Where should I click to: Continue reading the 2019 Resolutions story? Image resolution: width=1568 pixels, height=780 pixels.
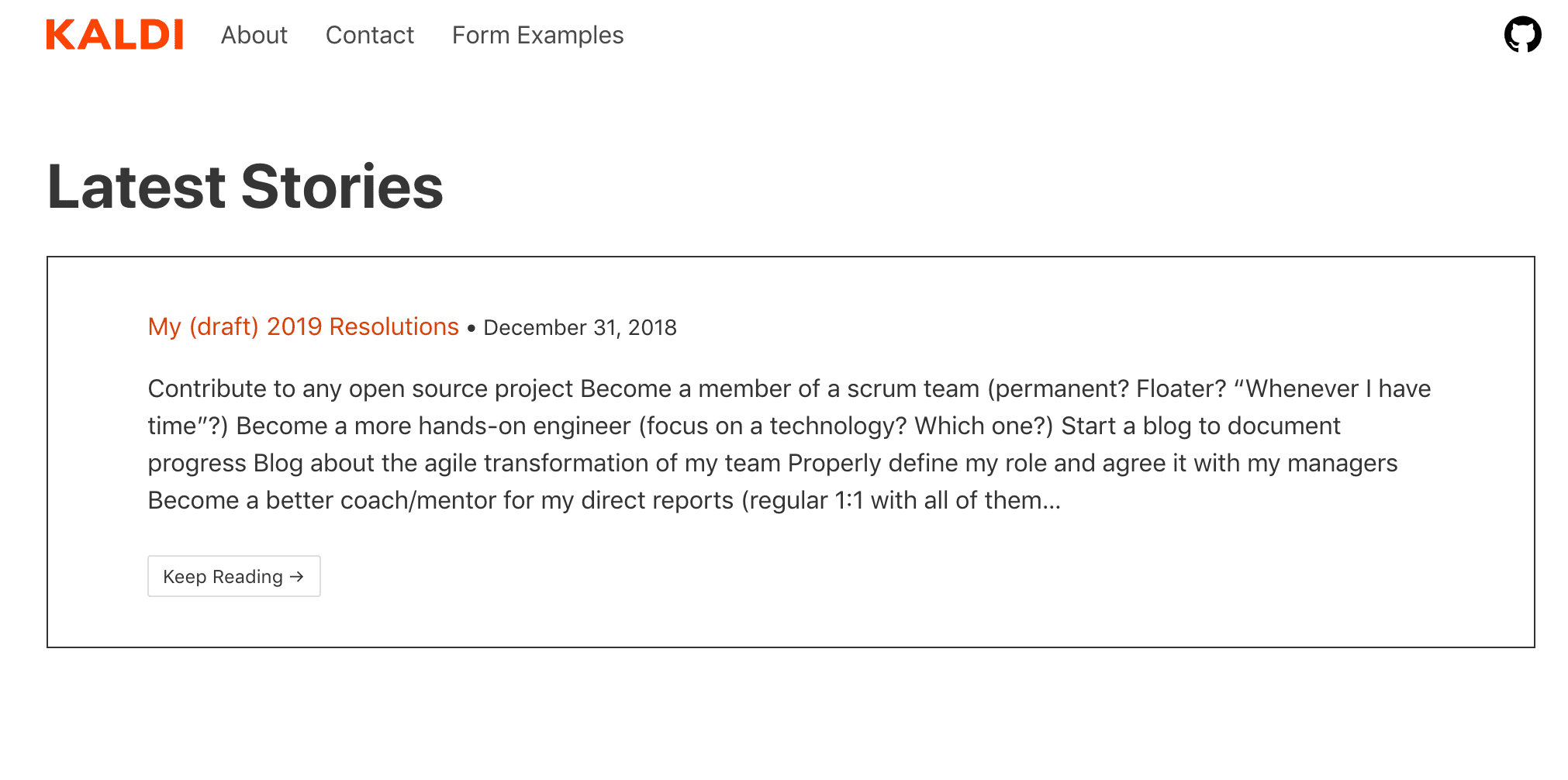point(234,576)
